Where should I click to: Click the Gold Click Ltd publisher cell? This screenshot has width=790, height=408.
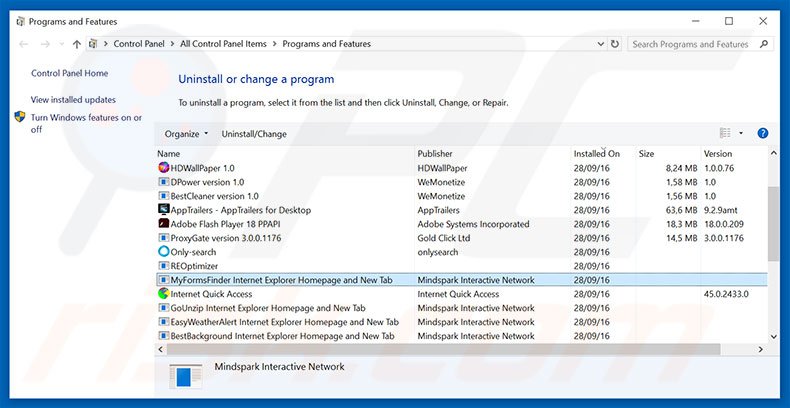pyautogui.click(x=443, y=238)
